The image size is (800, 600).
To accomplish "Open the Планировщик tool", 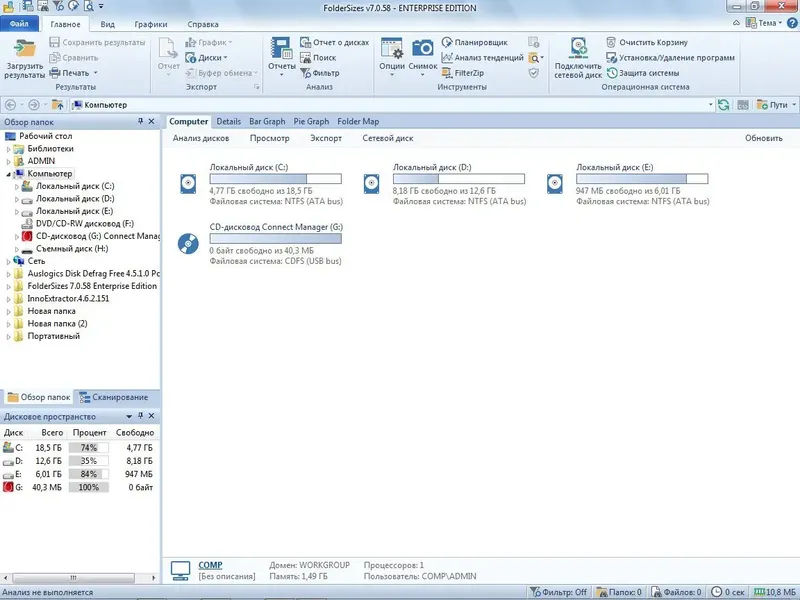I will [x=482, y=41].
